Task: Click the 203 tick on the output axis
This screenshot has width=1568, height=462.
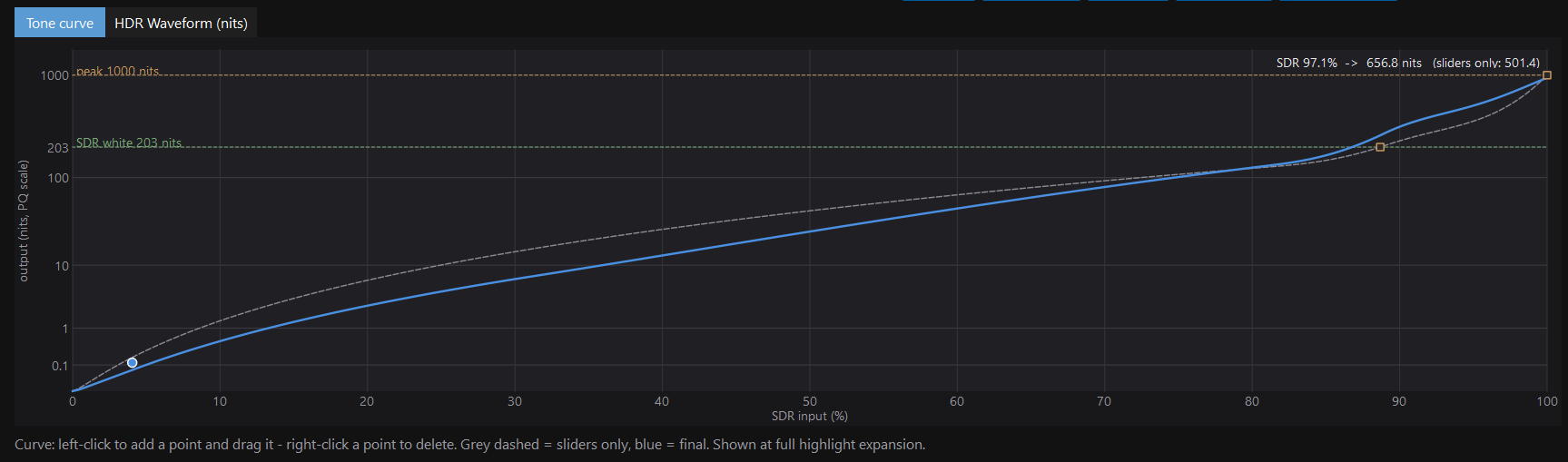Action: coord(58,148)
